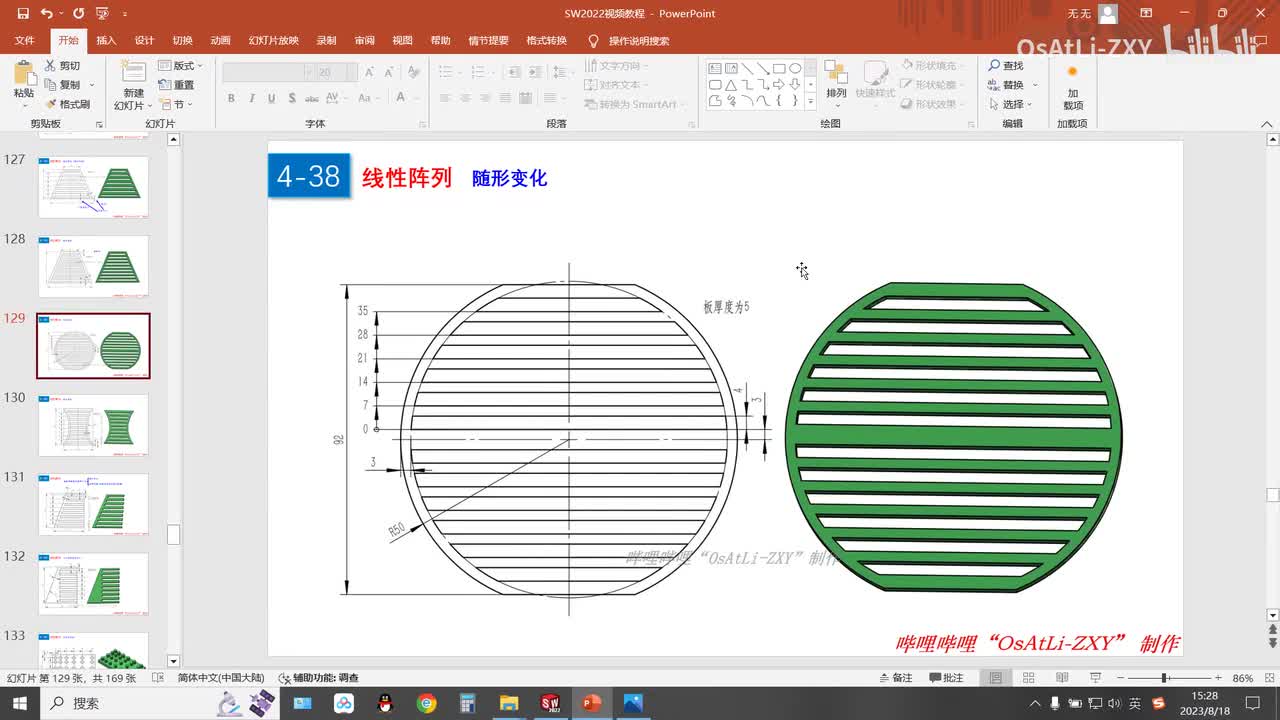Click the language 简体中文(中国大陆) status button
The height and width of the screenshot is (720, 1280).
[220, 678]
